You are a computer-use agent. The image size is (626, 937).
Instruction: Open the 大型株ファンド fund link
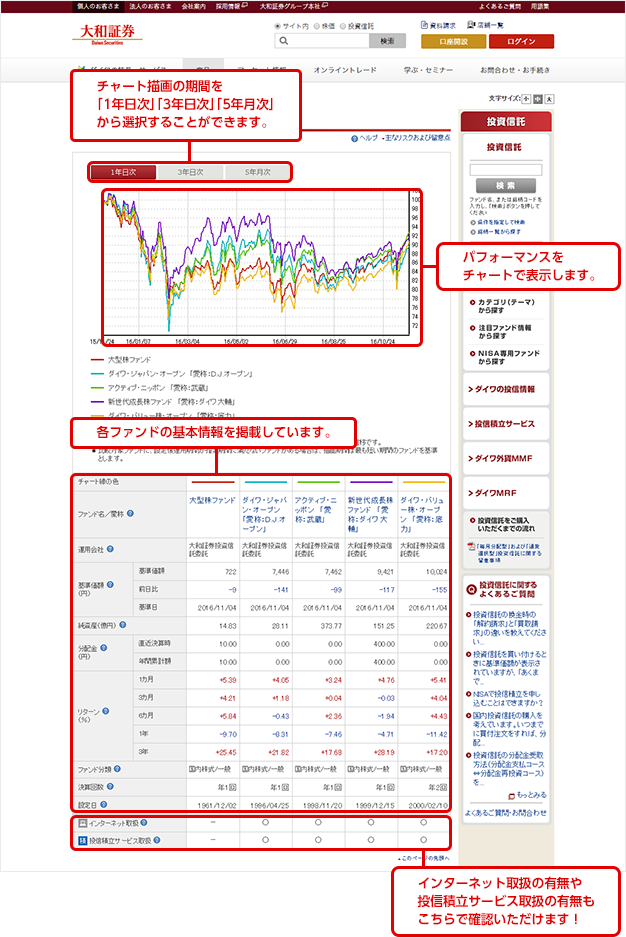[212, 500]
